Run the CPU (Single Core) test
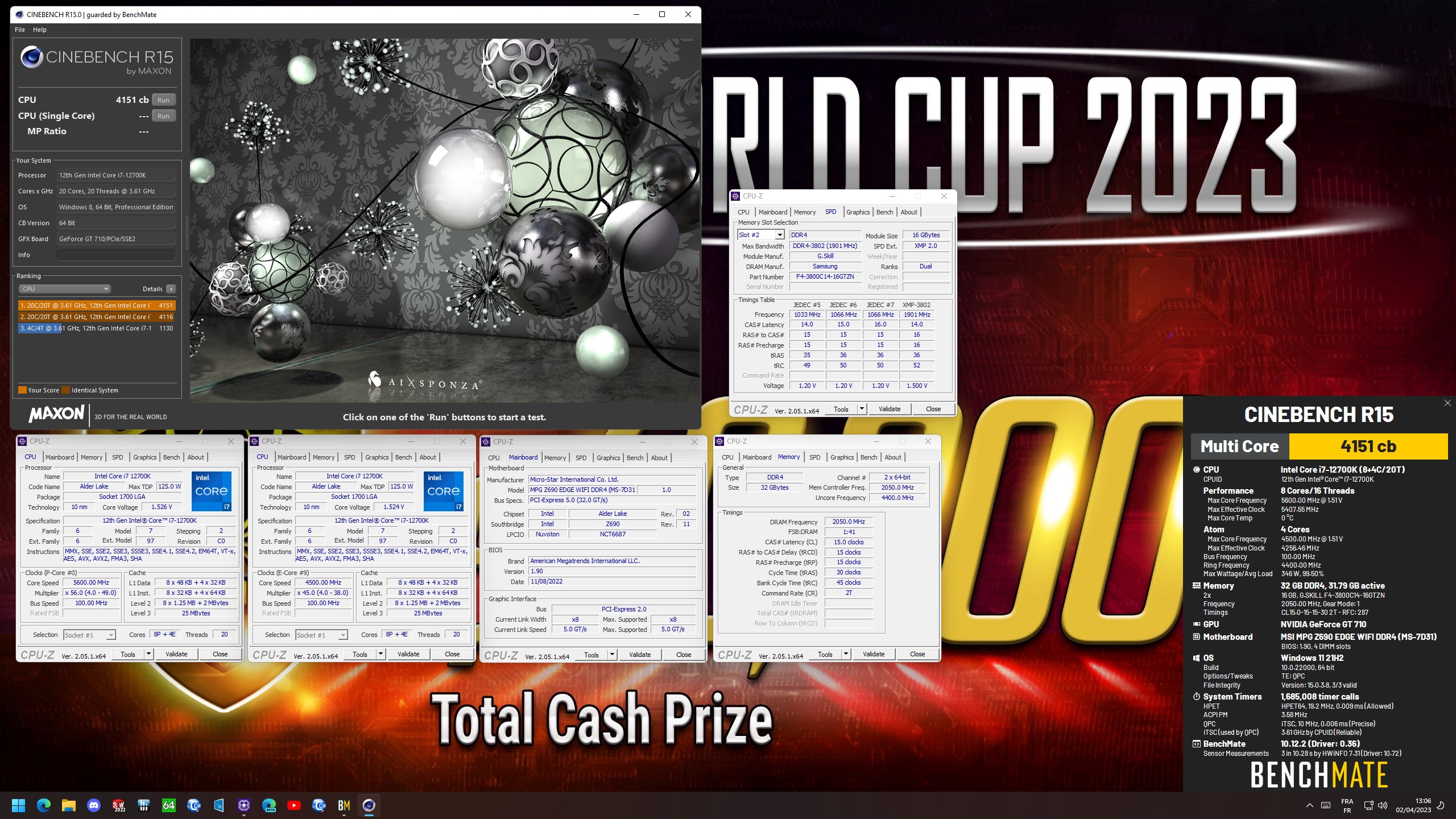This screenshot has height=819, width=1456. (163, 115)
